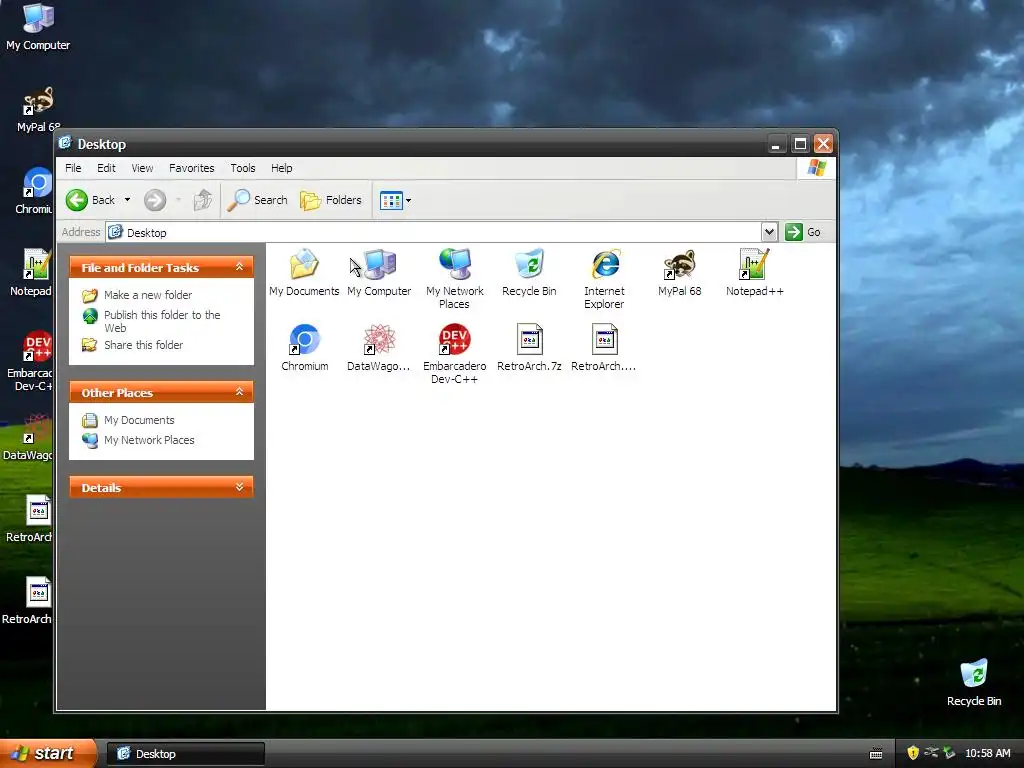Select DataWagon shortcut on desktop background

38,428
